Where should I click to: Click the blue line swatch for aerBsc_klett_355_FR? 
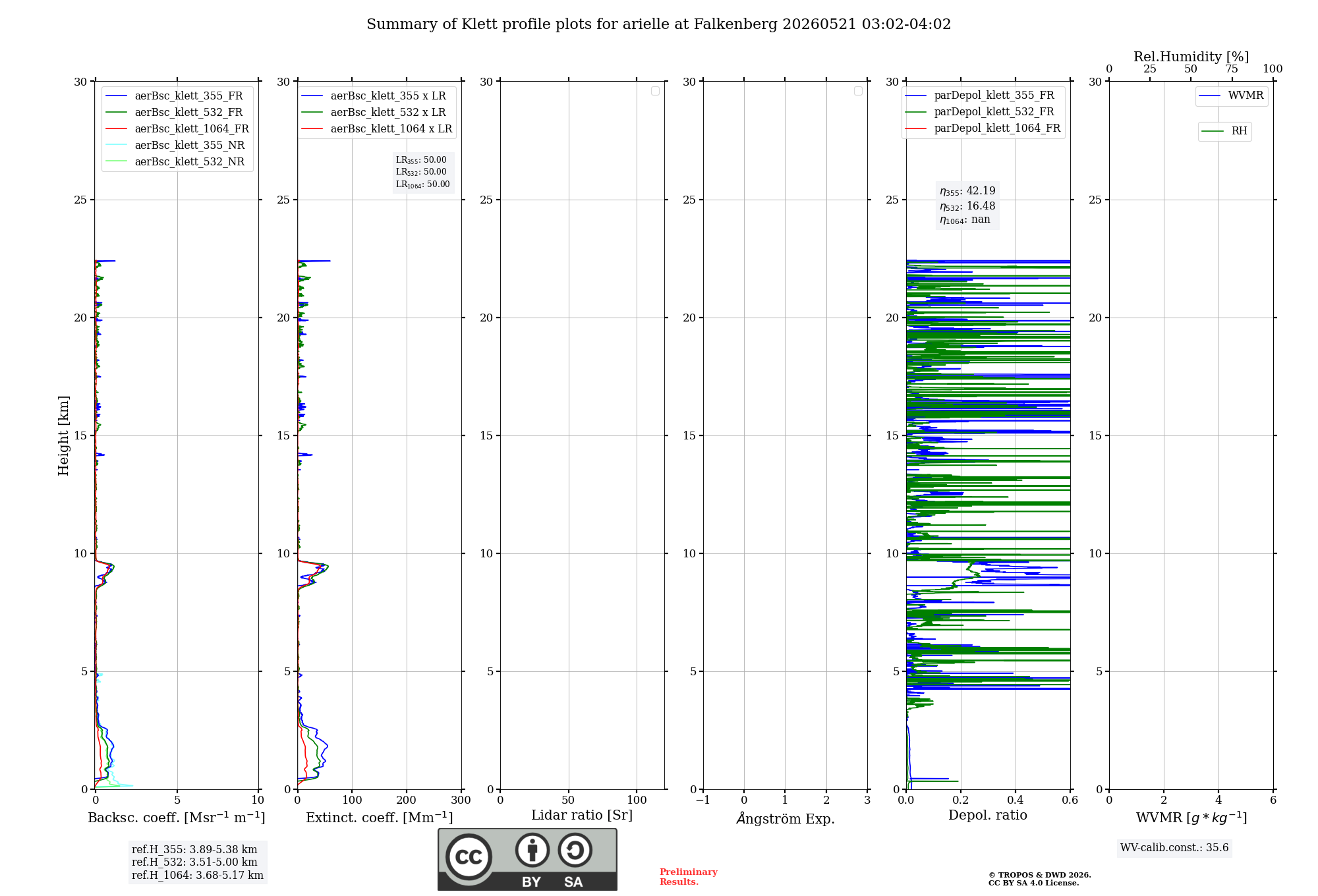click(x=117, y=96)
